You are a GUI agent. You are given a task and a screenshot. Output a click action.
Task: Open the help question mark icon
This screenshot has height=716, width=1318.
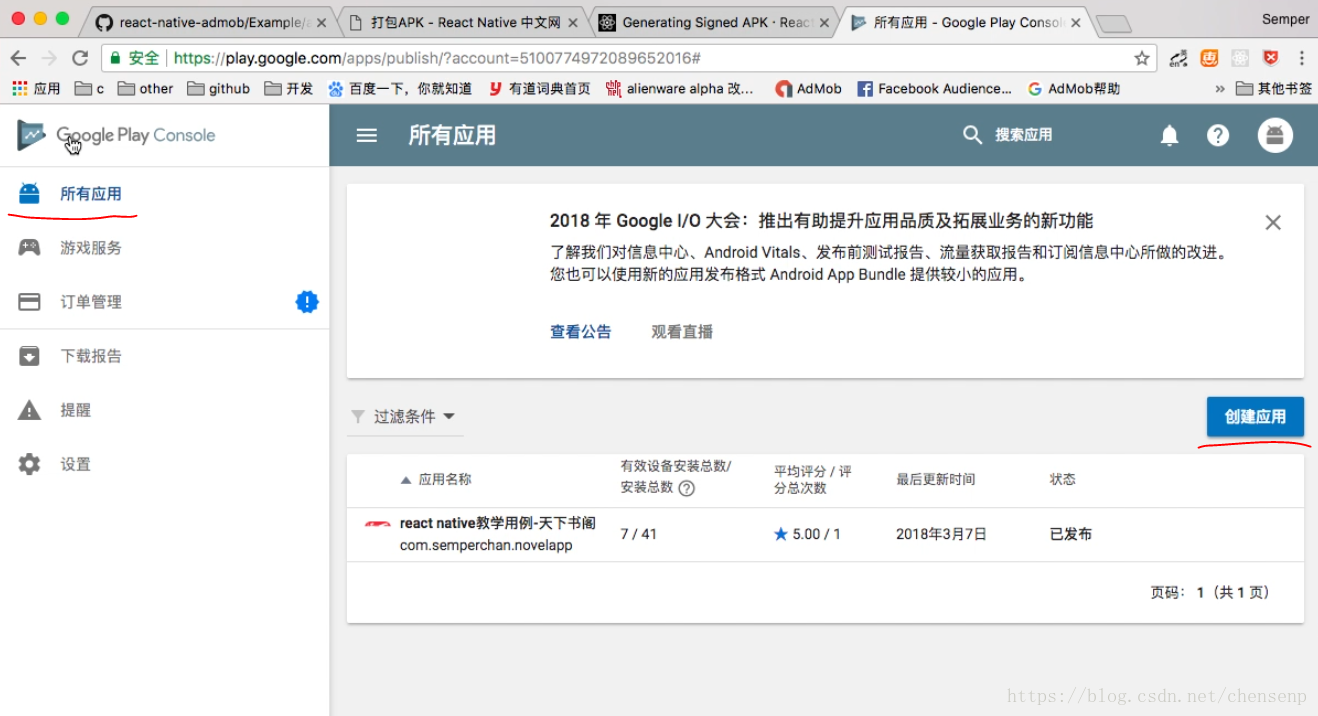(1218, 135)
